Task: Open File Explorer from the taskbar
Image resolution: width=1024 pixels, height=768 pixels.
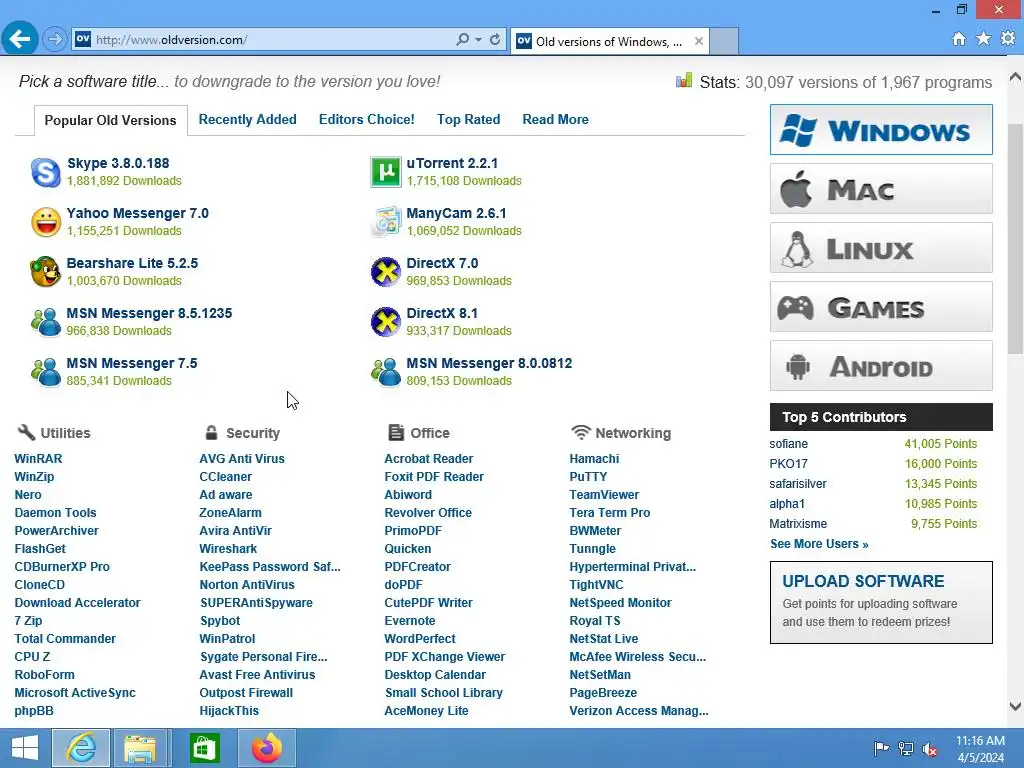Action: (140, 748)
